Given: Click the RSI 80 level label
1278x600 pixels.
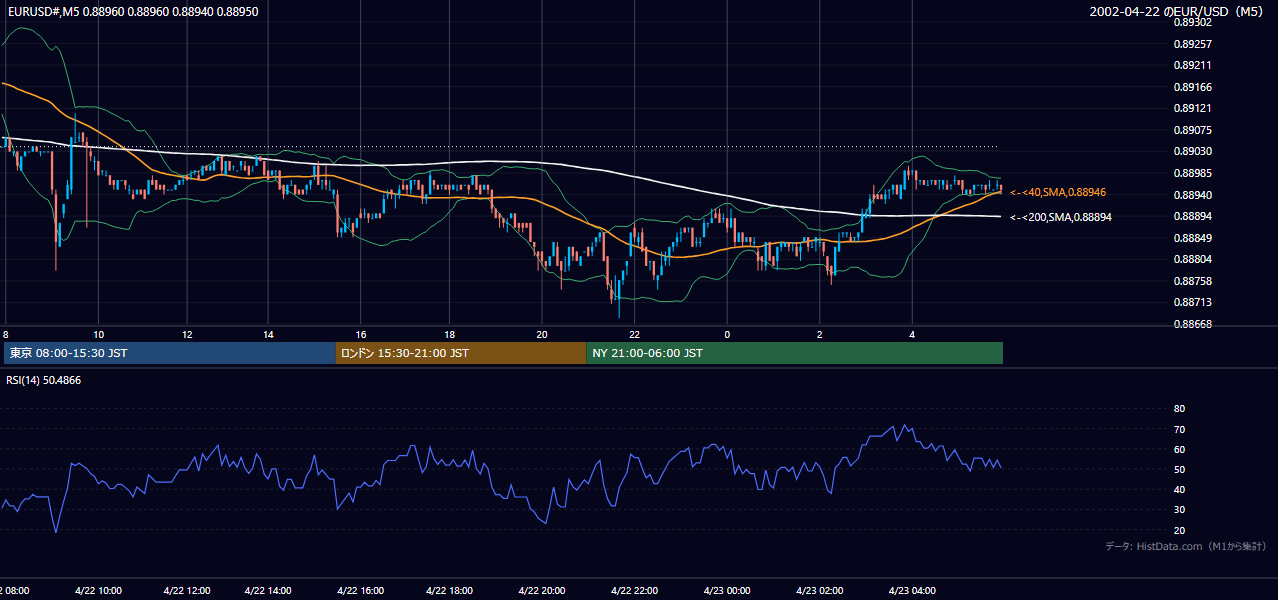Looking at the screenshot, I should pos(1179,409).
